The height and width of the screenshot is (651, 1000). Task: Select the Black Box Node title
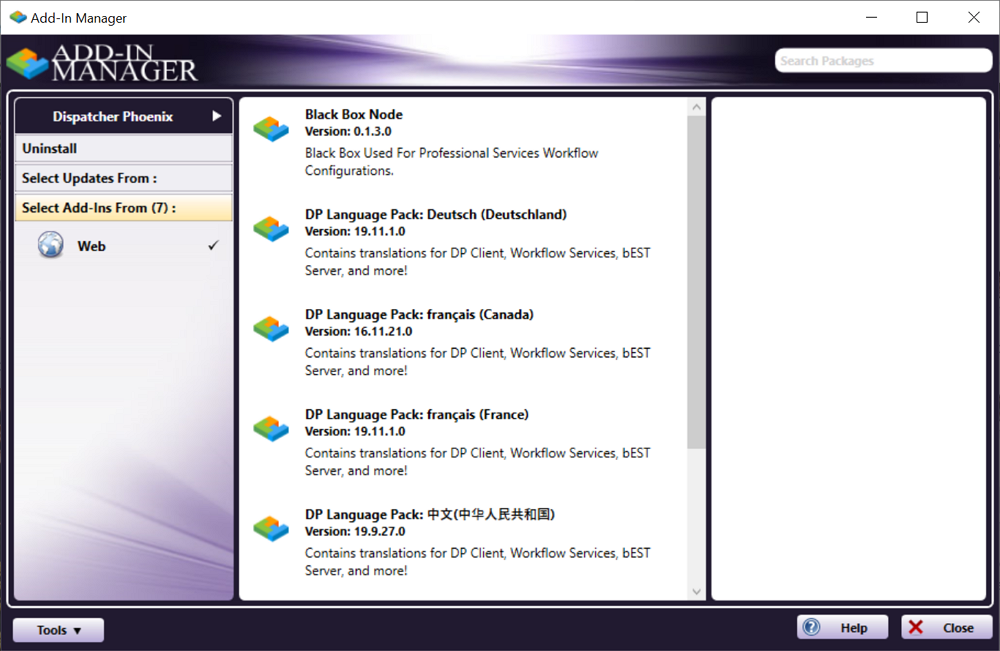click(353, 114)
